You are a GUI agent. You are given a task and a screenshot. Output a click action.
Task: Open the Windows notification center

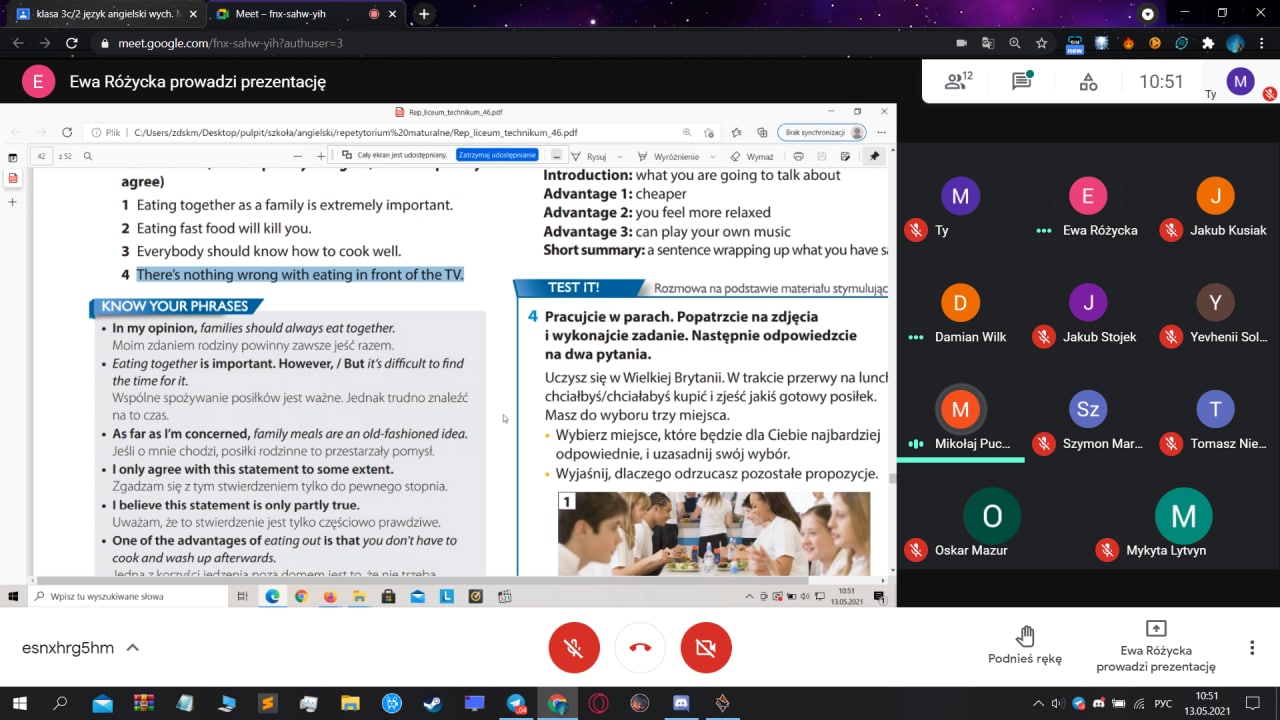click(1252, 703)
